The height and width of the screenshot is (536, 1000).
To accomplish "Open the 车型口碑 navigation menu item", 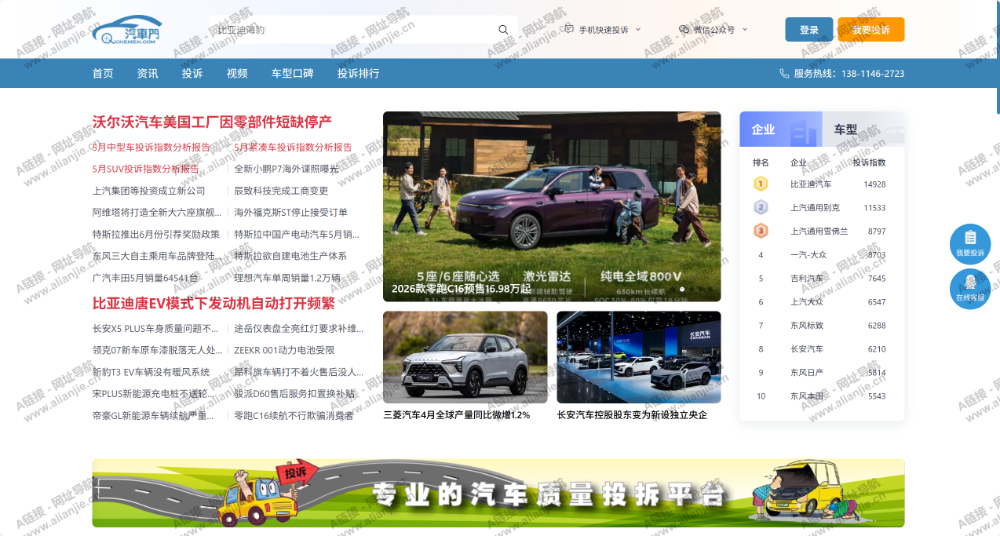I will (x=292, y=73).
